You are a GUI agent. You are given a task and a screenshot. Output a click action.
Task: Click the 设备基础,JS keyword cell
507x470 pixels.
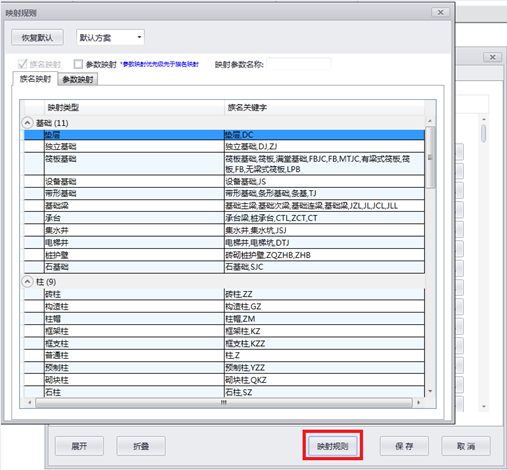(324, 181)
